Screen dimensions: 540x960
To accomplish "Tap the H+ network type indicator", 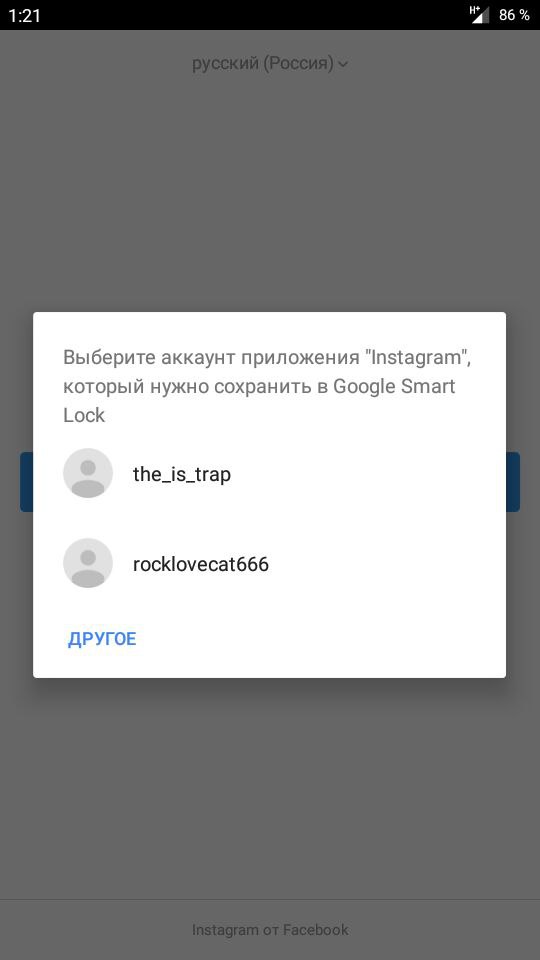I will coord(474,9).
